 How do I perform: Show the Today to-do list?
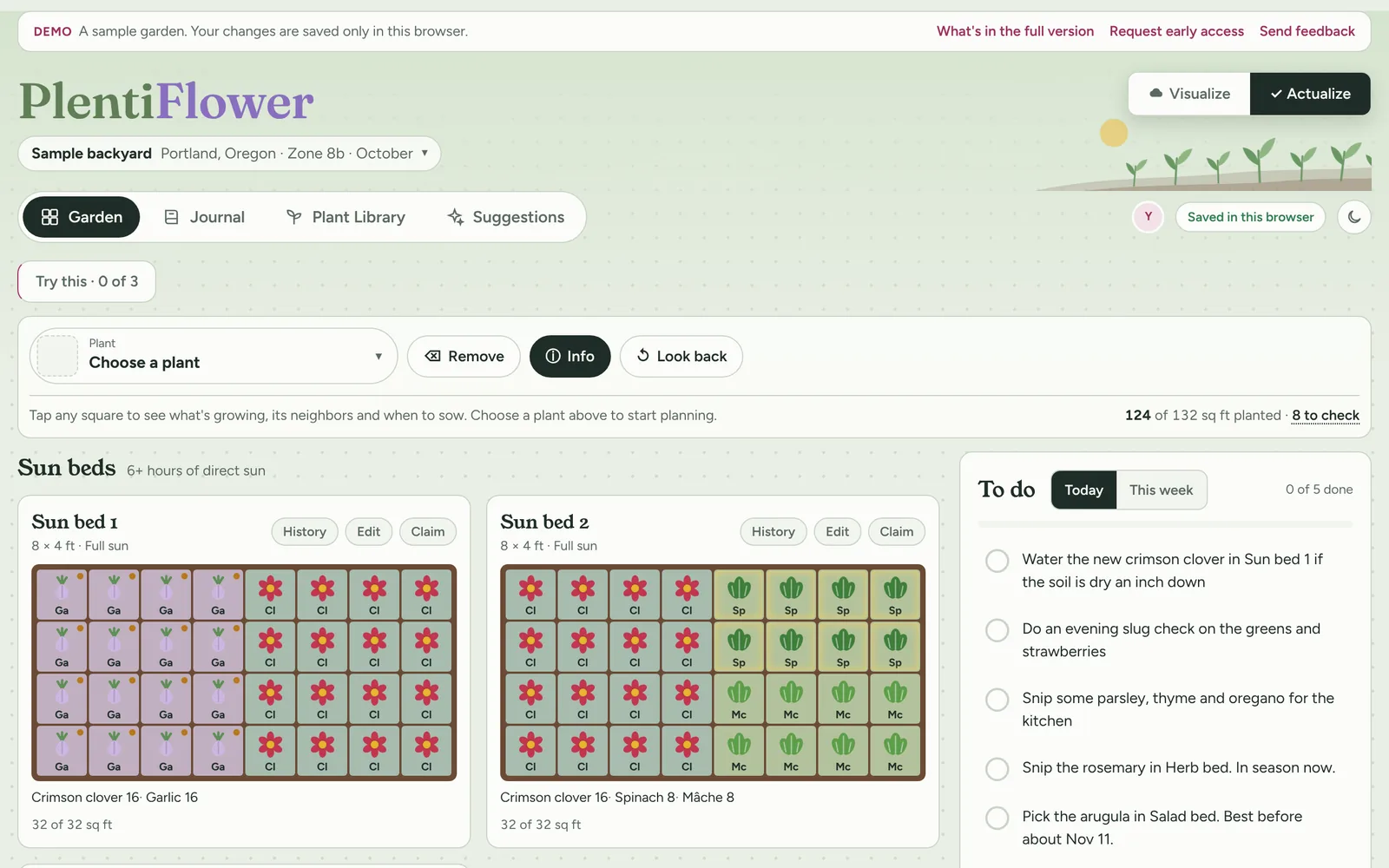coord(1083,490)
